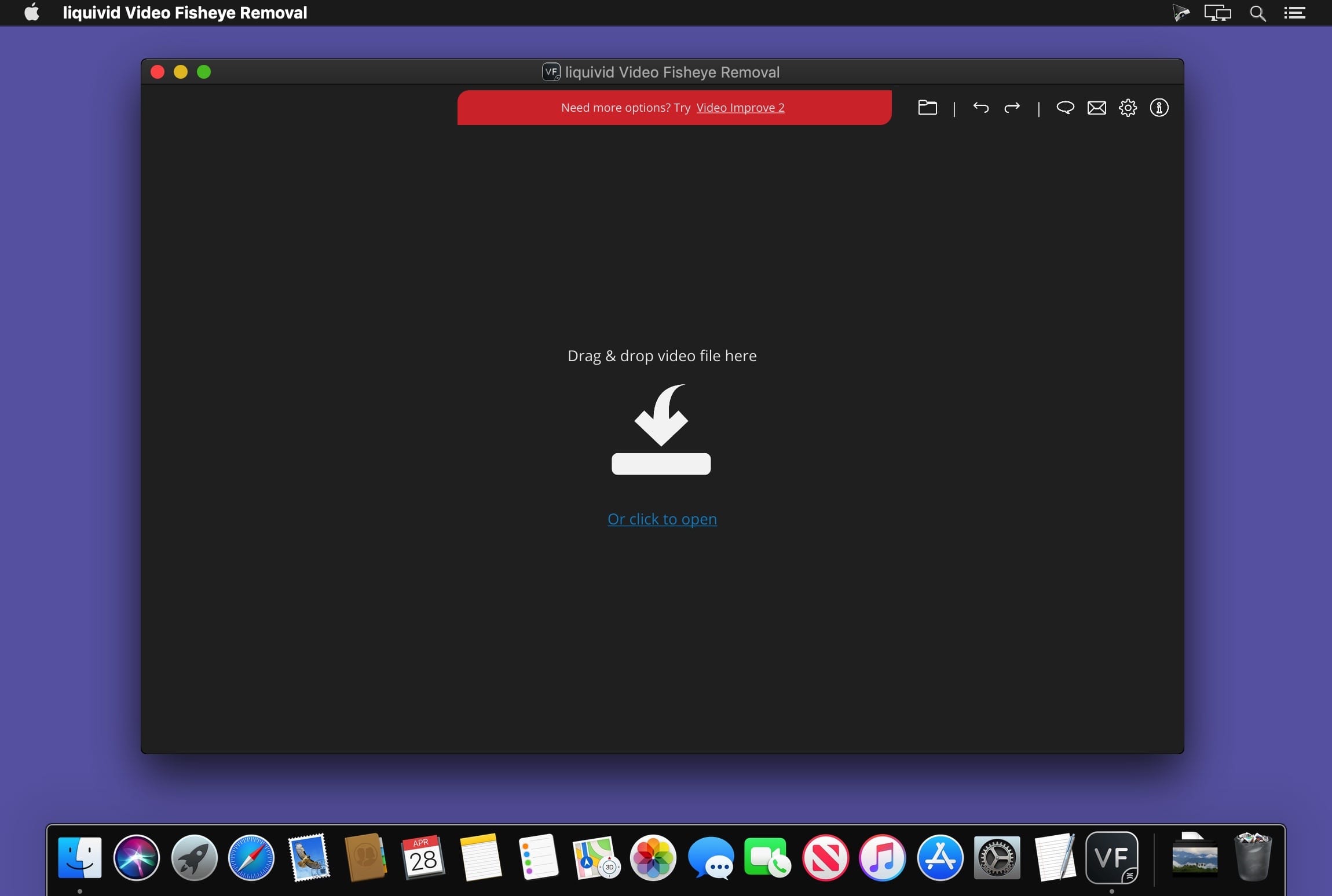This screenshot has width=1332, height=896.
Task: Minimize the Fisheye Removal window
Action: (x=181, y=72)
